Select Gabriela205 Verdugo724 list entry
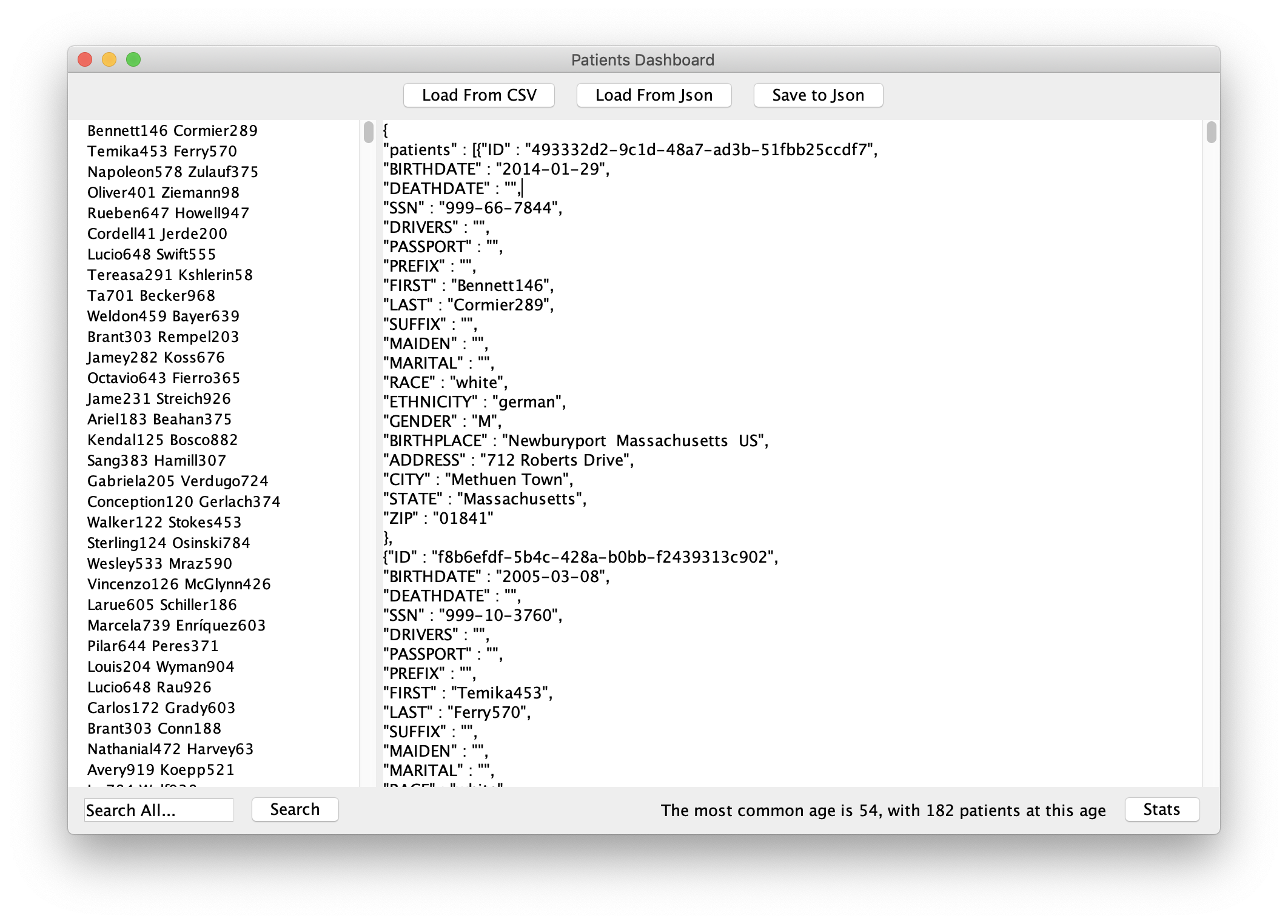The image size is (1288, 924). pyautogui.click(x=178, y=481)
